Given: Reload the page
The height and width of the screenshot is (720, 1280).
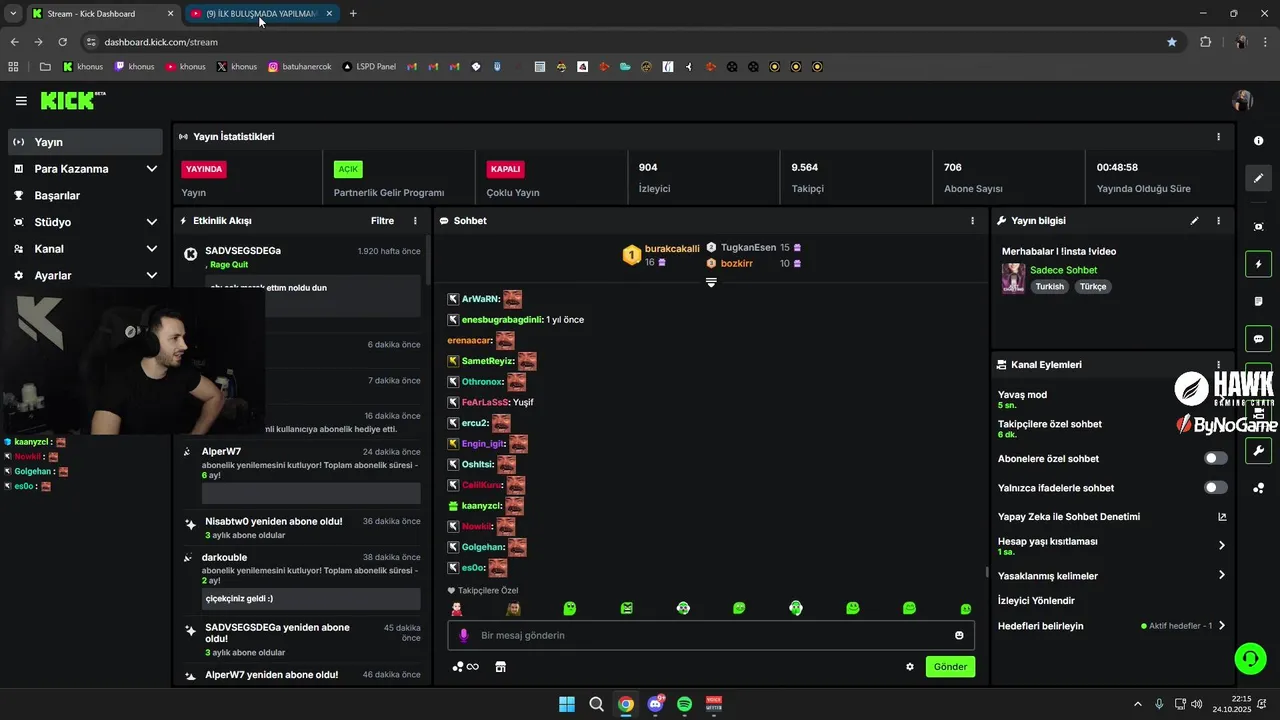Looking at the screenshot, I should [63, 42].
